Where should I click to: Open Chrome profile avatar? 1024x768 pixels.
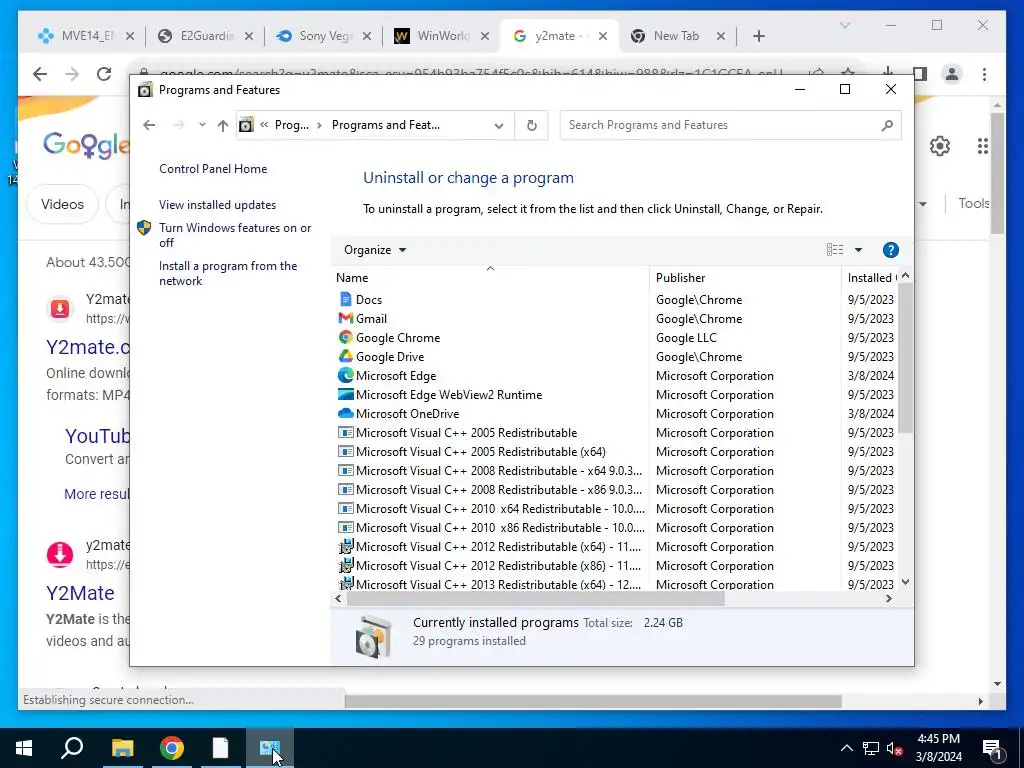coord(952,74)
